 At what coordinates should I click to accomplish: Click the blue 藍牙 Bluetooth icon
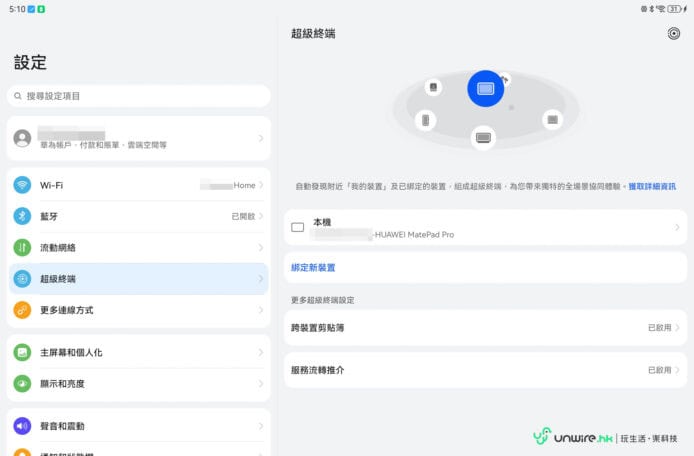click(22, 216)
